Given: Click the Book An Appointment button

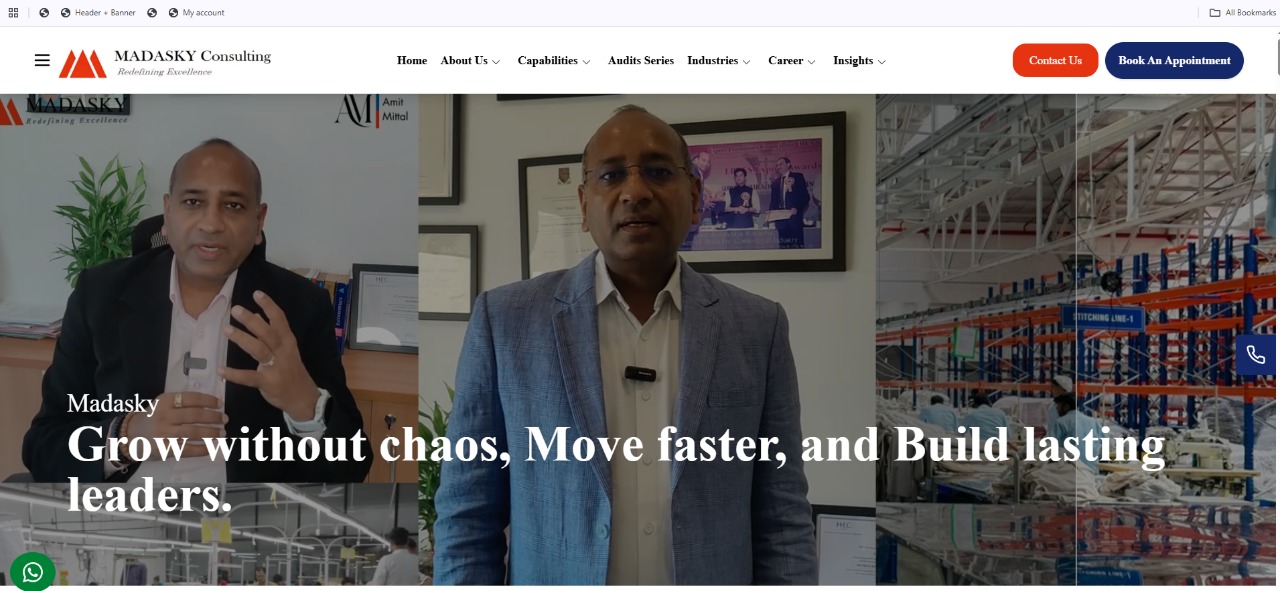Looking at the screenshot, I should (x=1174, y=60).
